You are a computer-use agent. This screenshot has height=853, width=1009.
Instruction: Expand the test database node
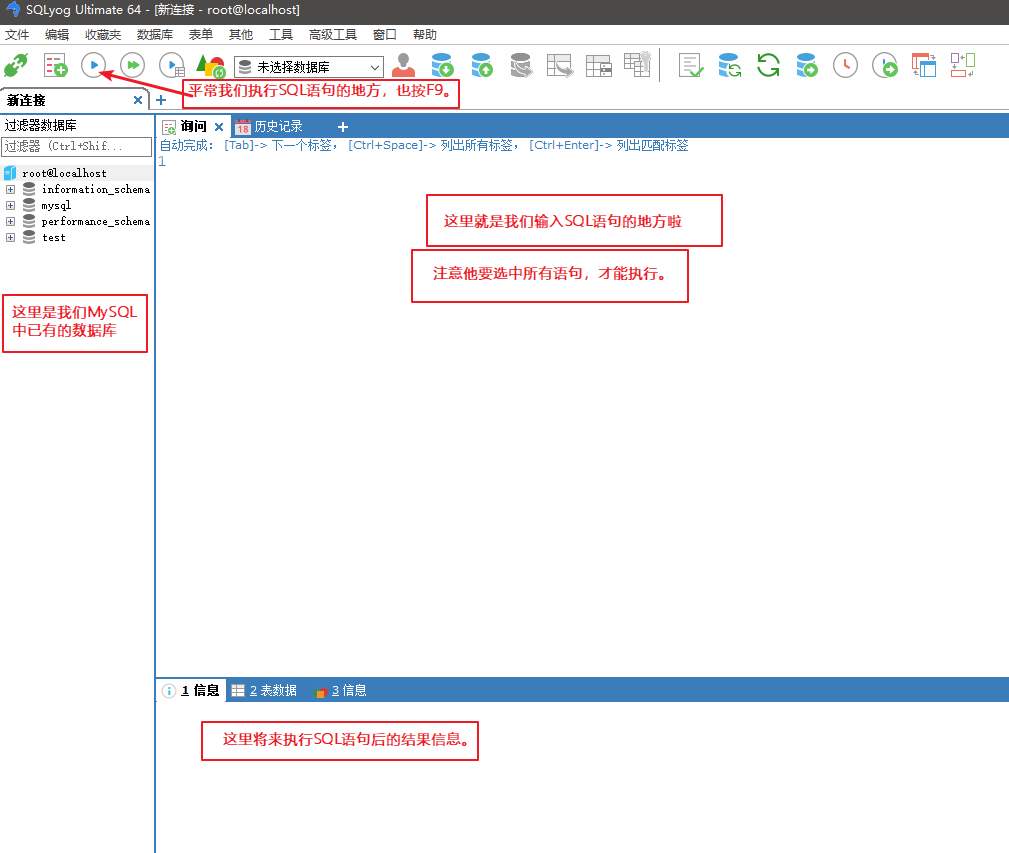coord(10,237)
